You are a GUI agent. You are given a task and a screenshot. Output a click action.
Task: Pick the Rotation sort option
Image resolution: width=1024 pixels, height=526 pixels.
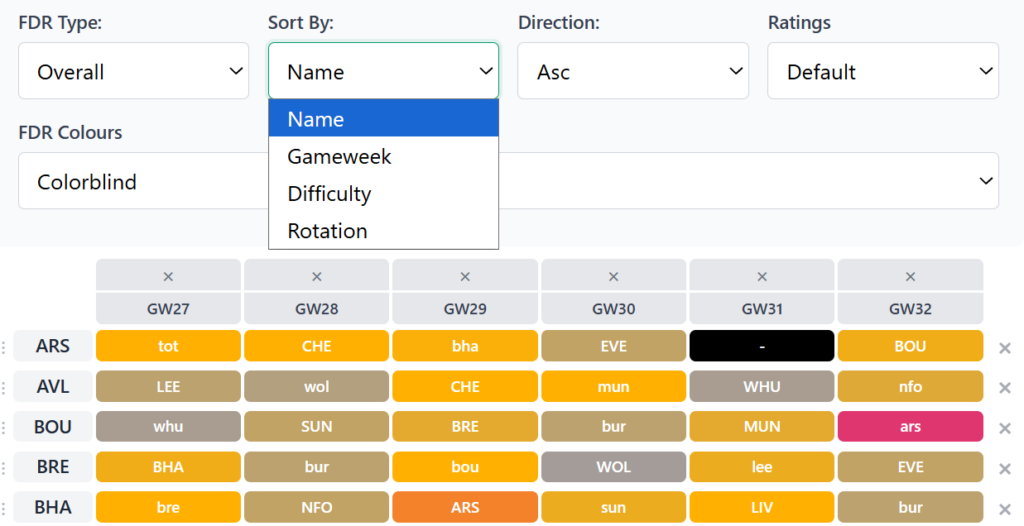(x=327, y=231)
